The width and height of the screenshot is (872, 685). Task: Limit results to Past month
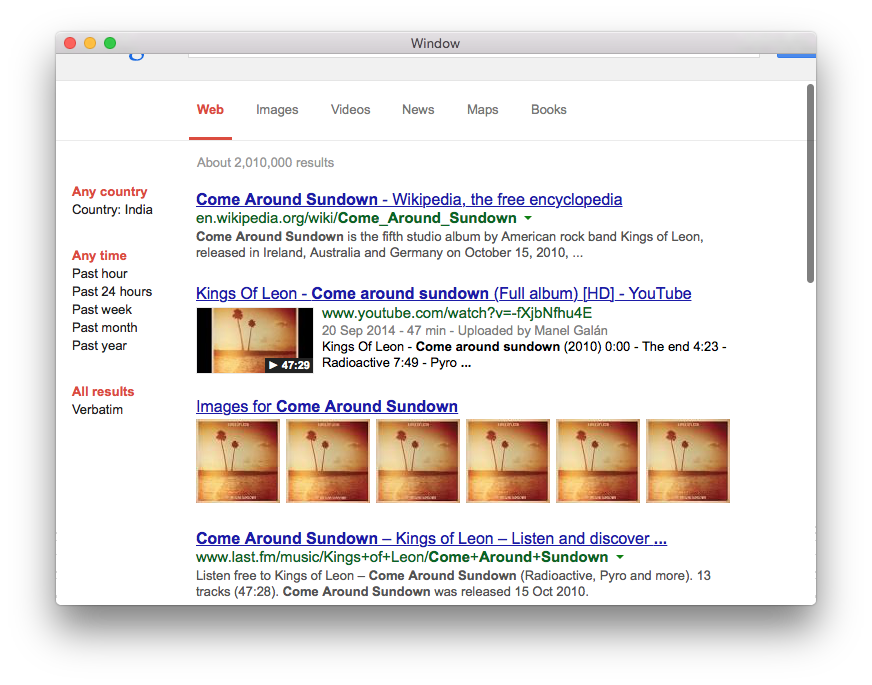[105, 327]
